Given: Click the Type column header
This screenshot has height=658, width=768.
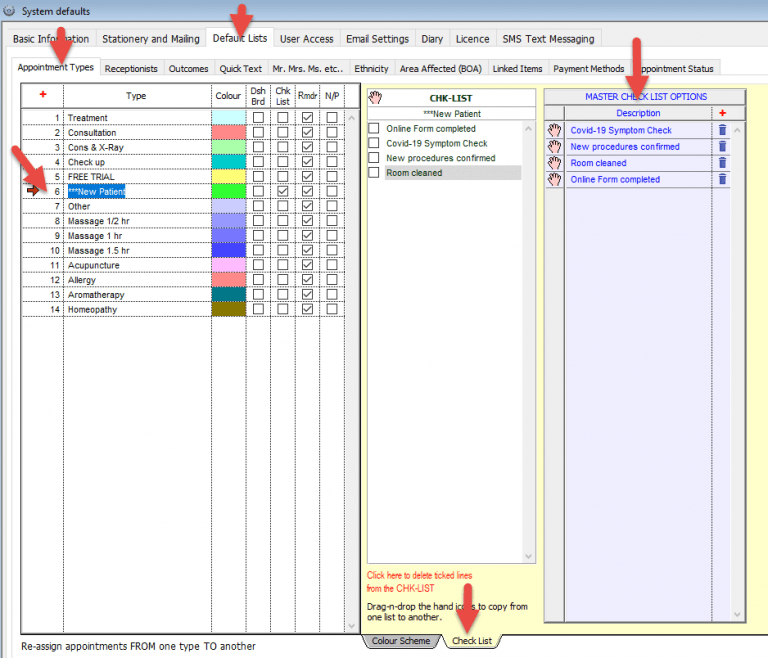Looking at the screenshot, I should point(136,96).
